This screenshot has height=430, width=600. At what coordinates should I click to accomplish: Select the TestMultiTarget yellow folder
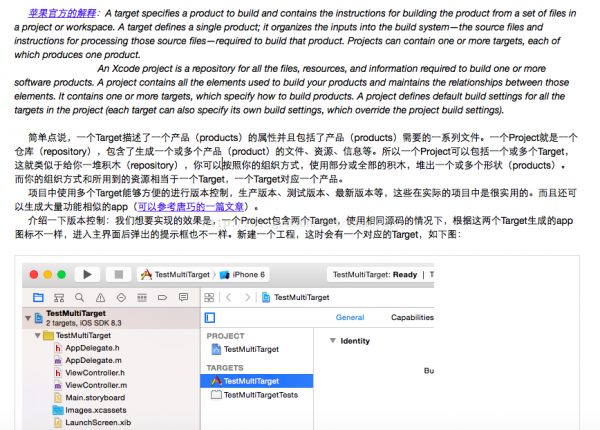(x=78, y=336)
